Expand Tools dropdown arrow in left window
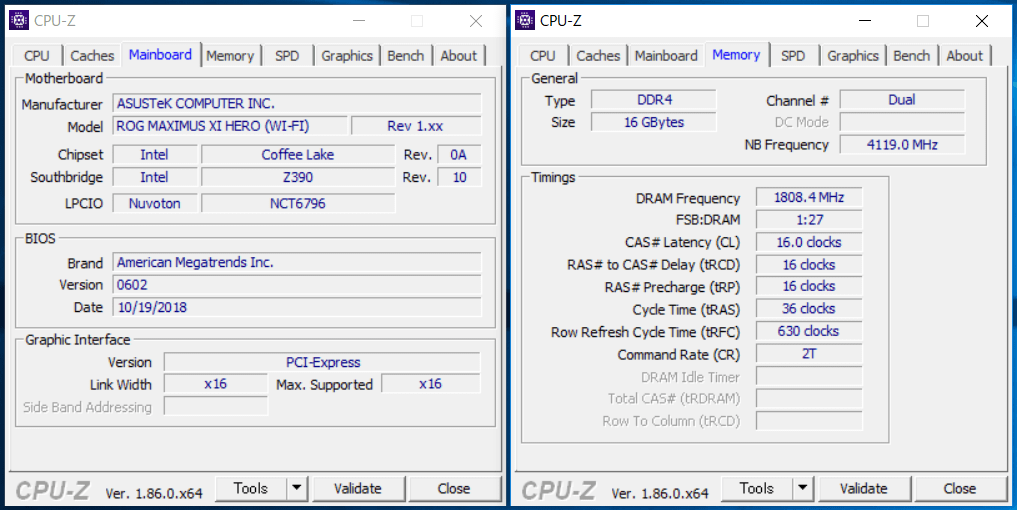This screenshot has height=510, width=1017. pos(296,489)
